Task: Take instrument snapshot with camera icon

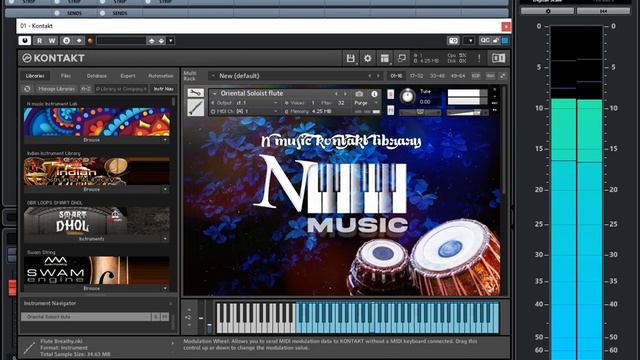Action: coord(359,94)
